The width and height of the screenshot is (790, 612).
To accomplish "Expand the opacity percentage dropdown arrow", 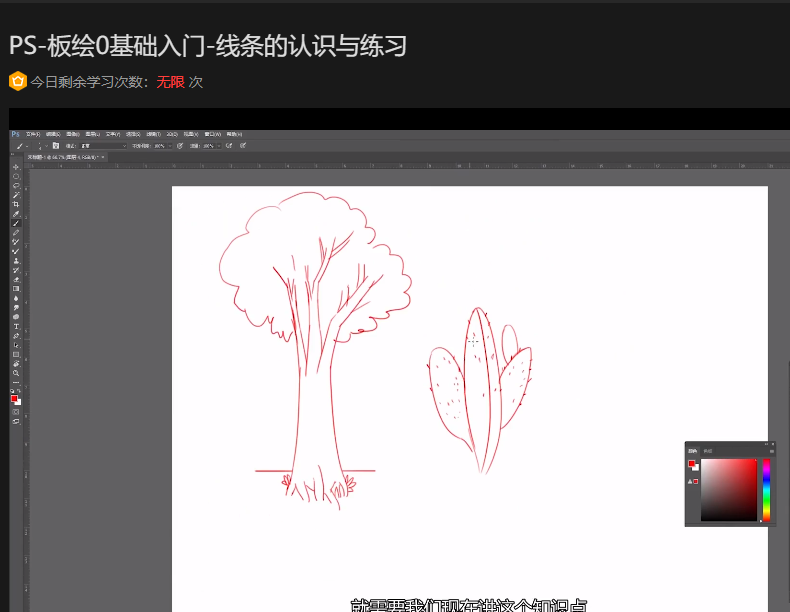I will click(x=170, y=146).
